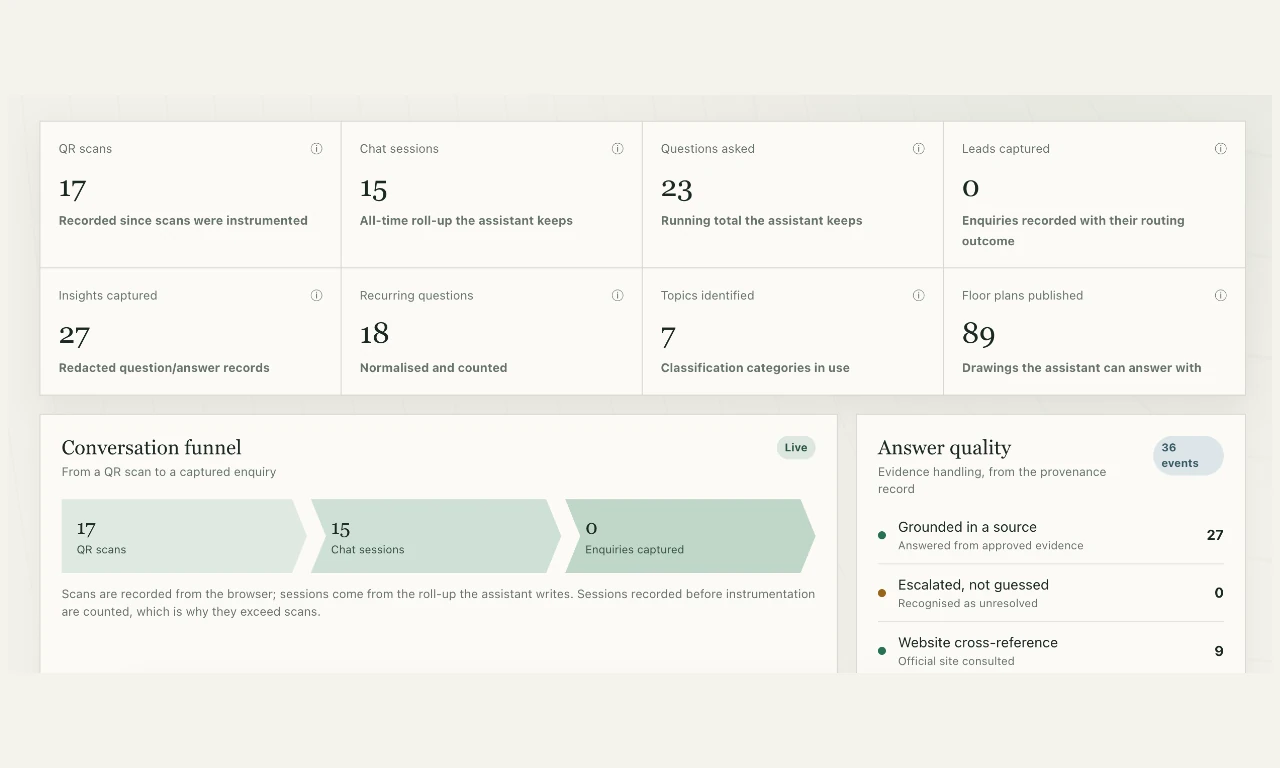
Task: Click the value 89 under Floor plans published
Action: click(978, 334)
